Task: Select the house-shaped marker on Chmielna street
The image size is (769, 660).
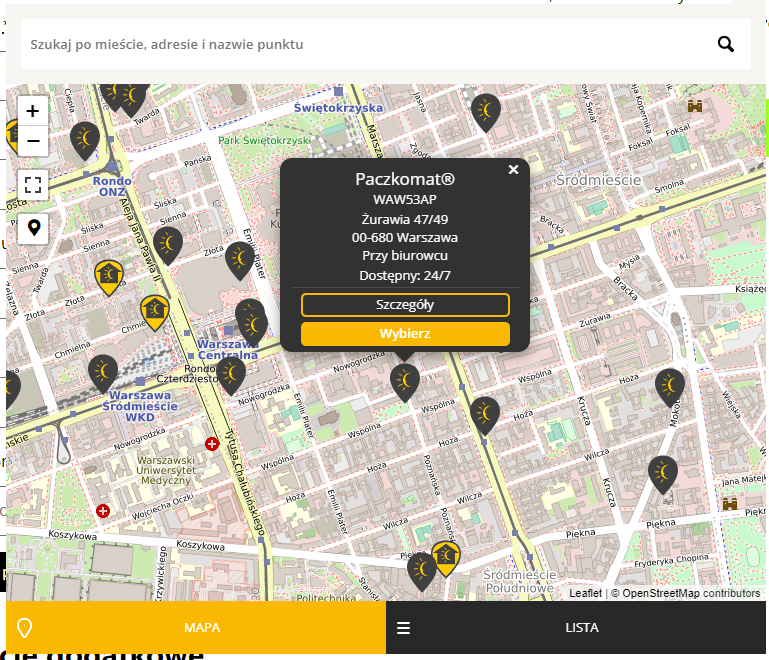Action: click(x=155, y=312)
